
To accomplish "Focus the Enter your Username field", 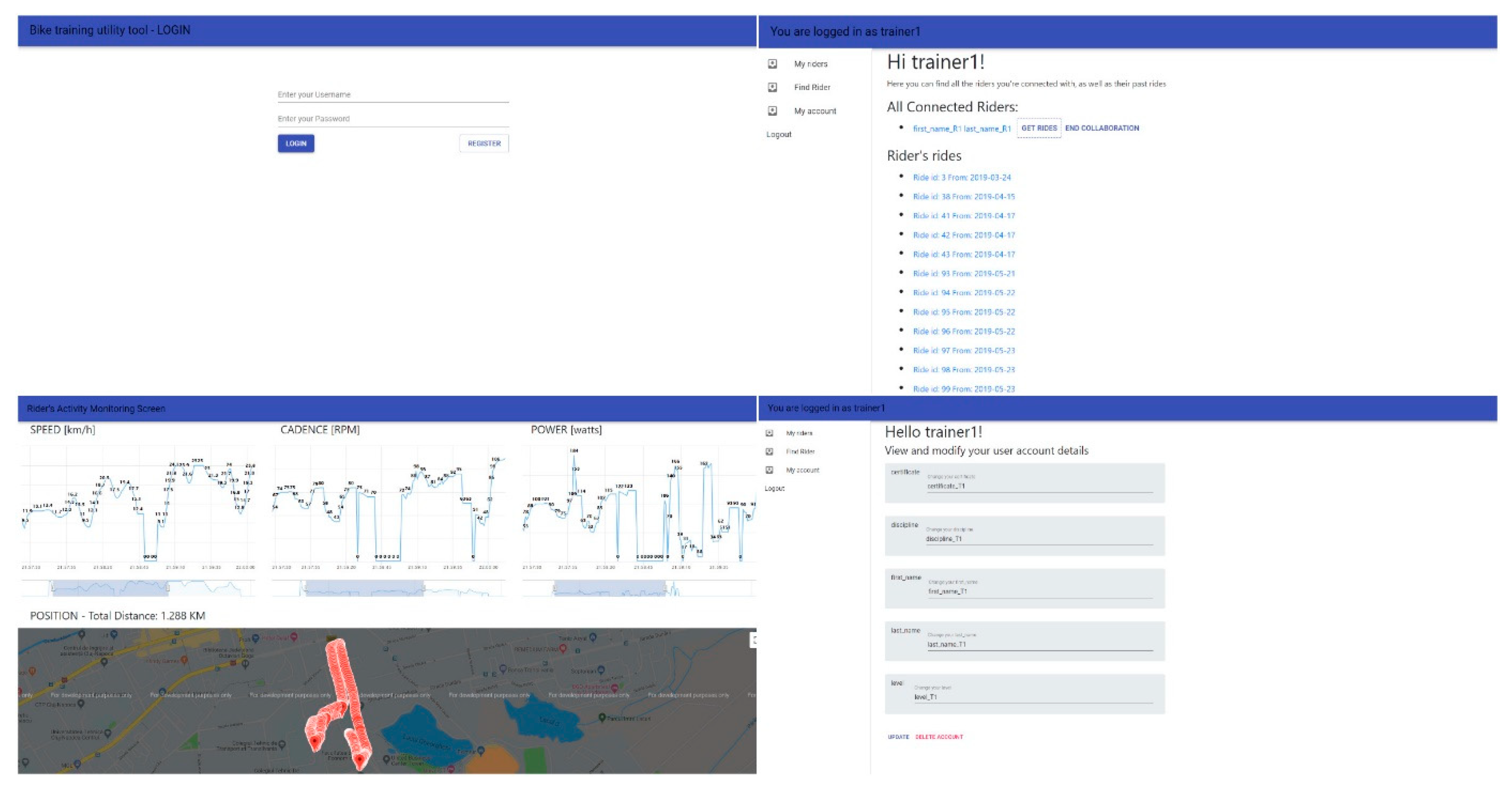I will [393, 95].
